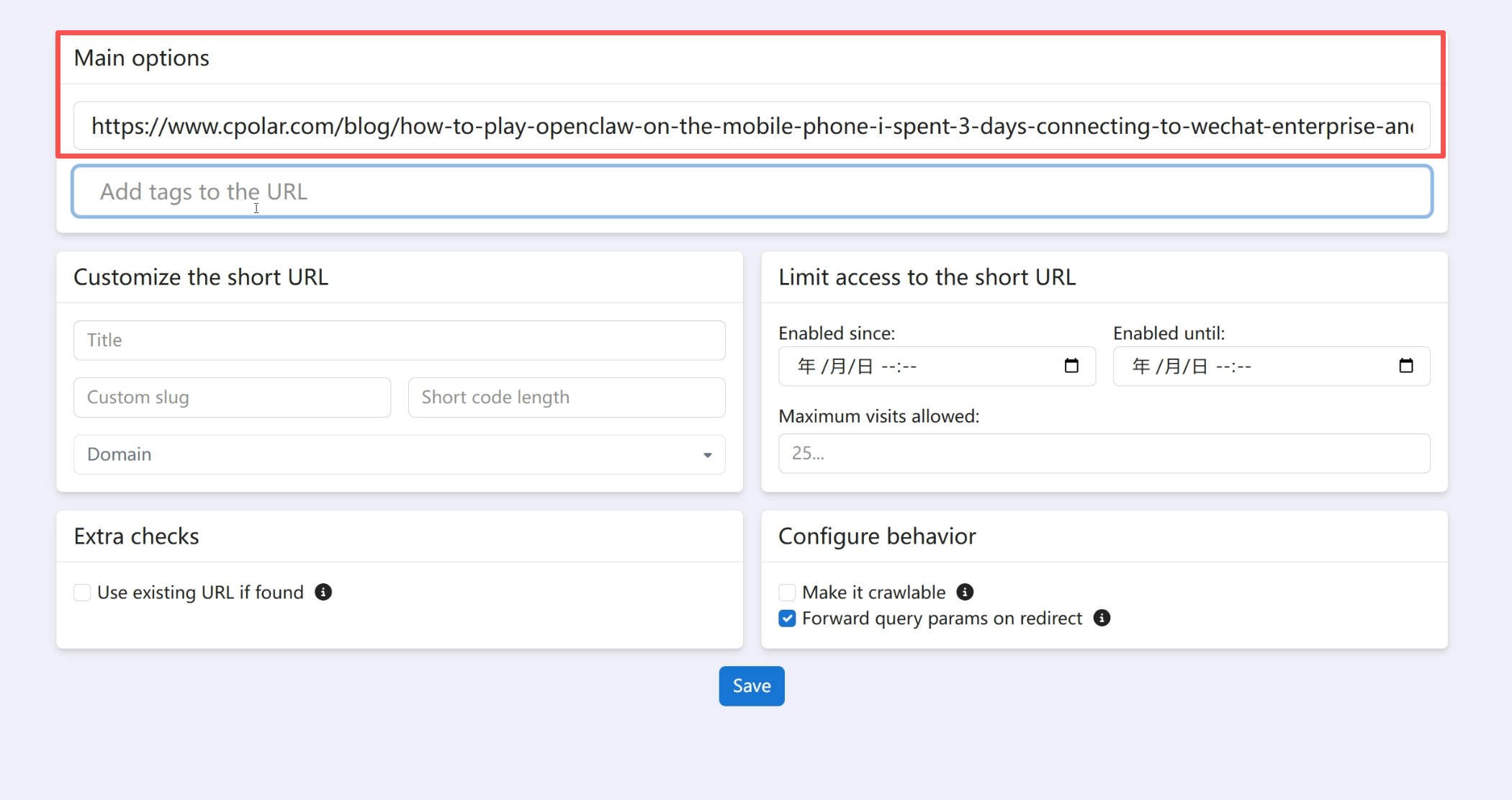Click the Domain dropdown arrow
This screenshot has width=1512, height=800.
pyautogui.click(x=708, y=455)
